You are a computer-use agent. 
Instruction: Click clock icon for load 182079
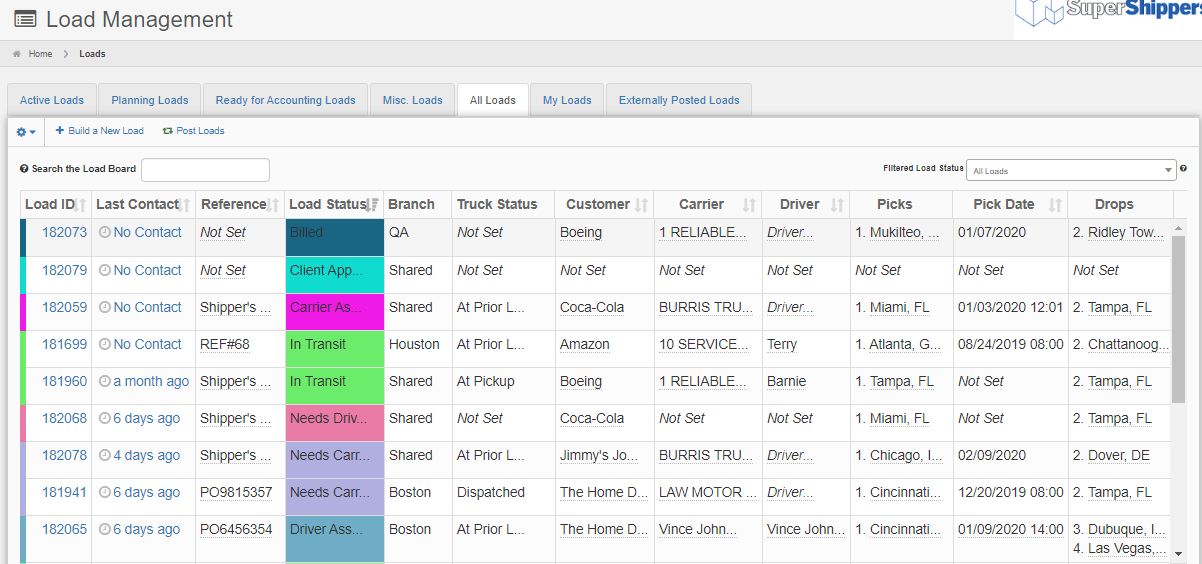tap(105, 270)
